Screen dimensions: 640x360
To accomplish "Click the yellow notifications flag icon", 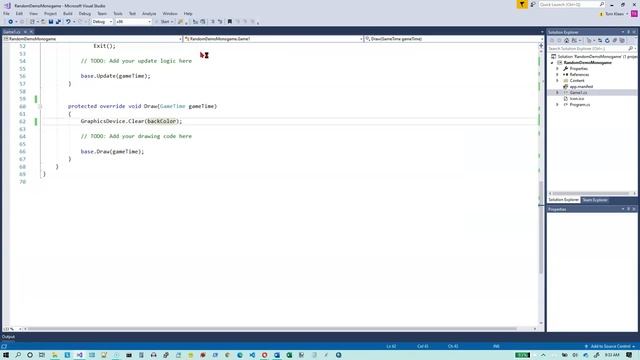I will coord(522,4).
